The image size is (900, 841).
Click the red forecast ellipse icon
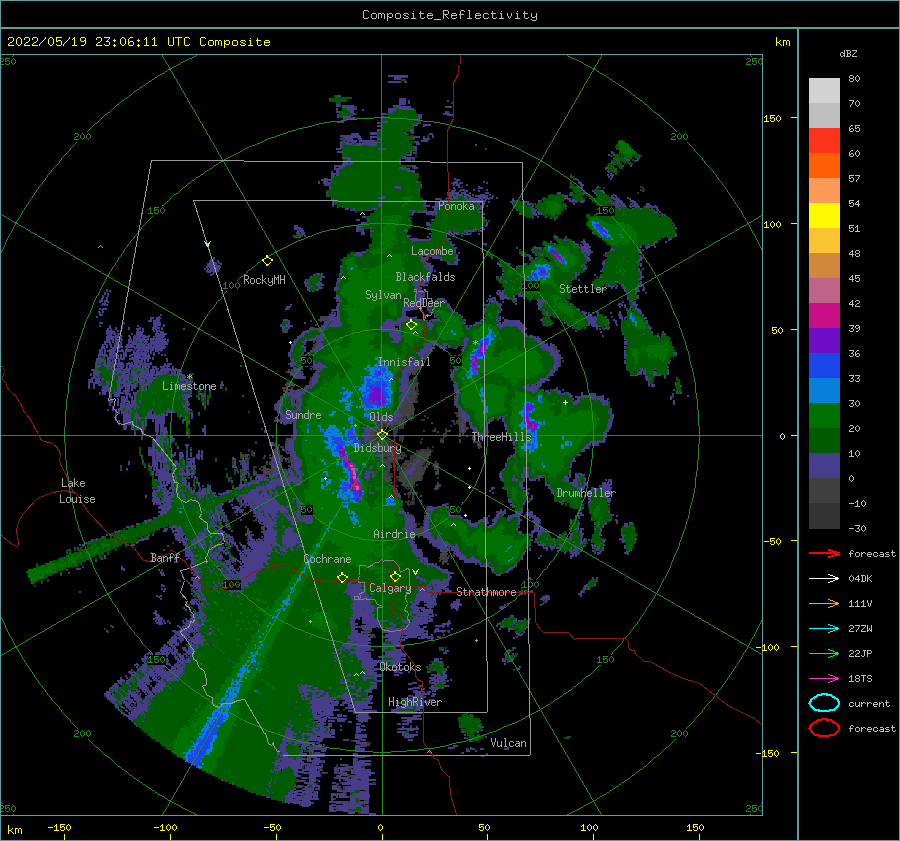tap(824, 728)
